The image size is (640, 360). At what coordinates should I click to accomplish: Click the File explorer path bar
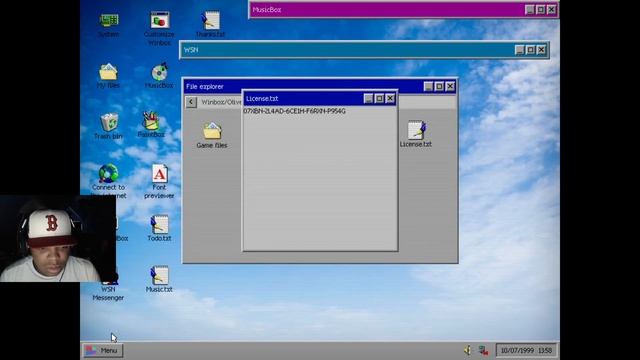pos(327,102)
